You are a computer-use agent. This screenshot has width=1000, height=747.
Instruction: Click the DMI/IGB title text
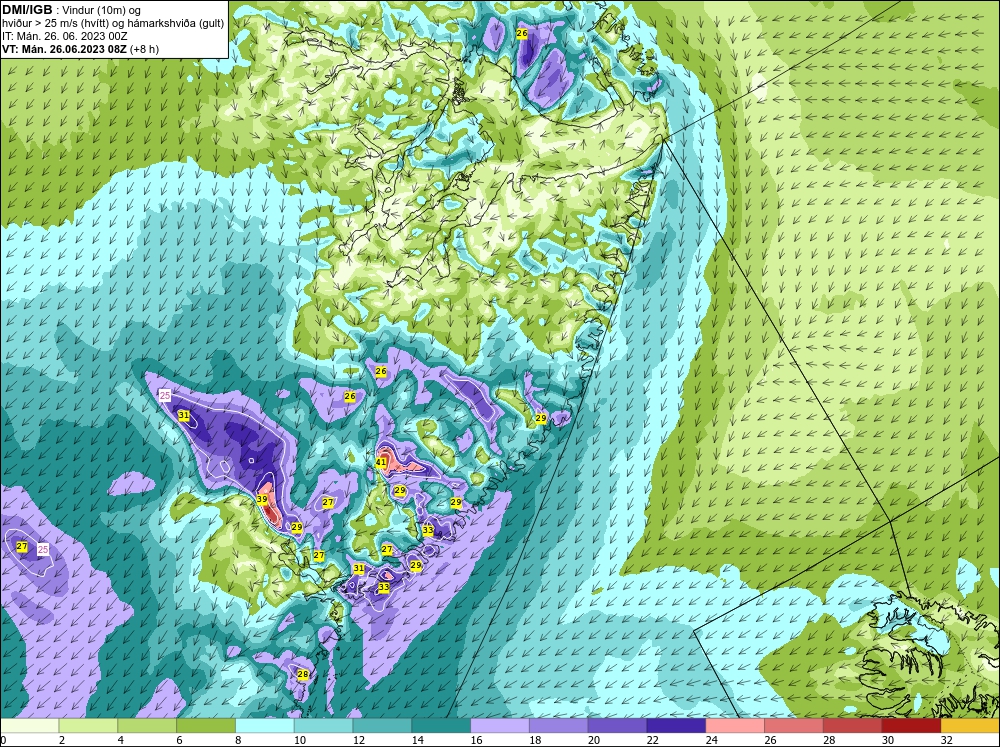tap(27, 10)
